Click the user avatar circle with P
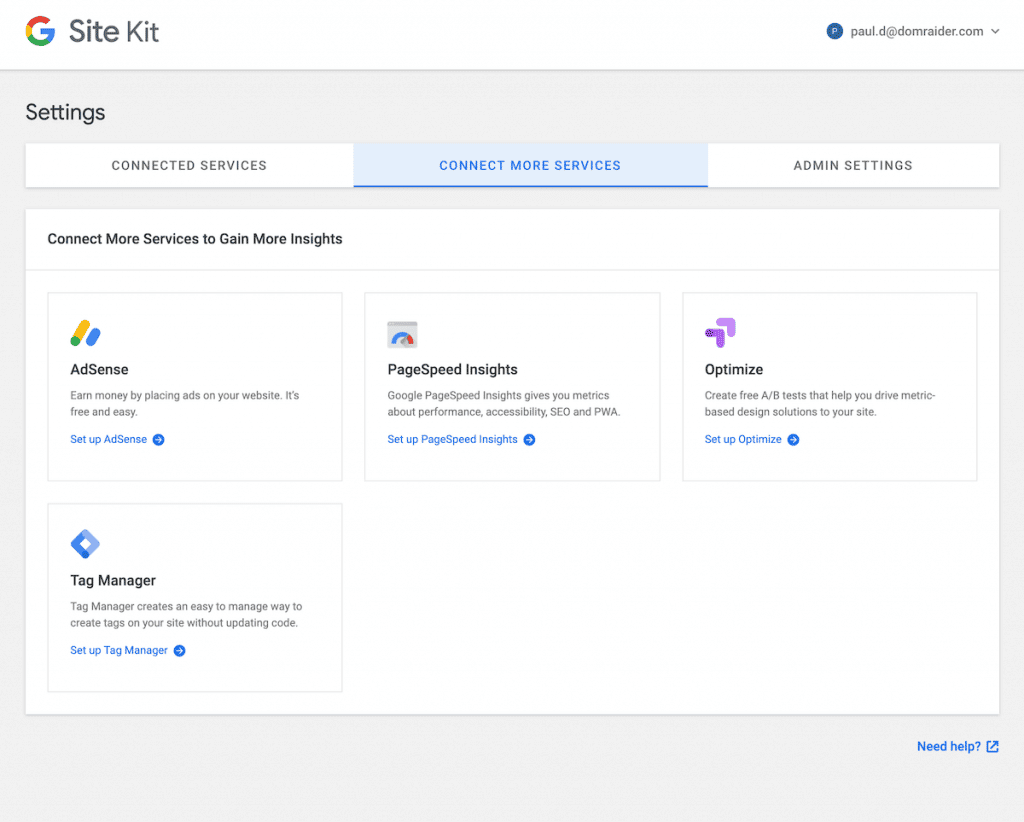The image size is (1024, 822). pos(835,31)
